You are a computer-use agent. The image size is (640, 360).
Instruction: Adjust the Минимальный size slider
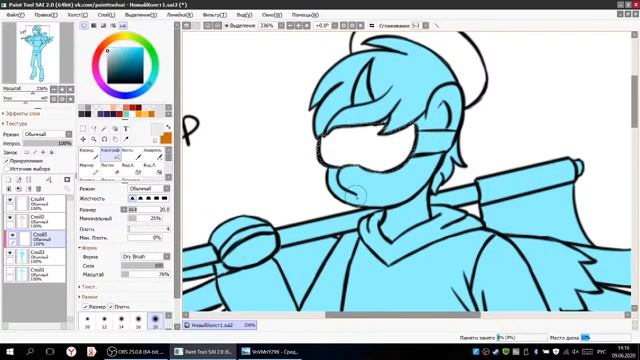tap(145, 218)
